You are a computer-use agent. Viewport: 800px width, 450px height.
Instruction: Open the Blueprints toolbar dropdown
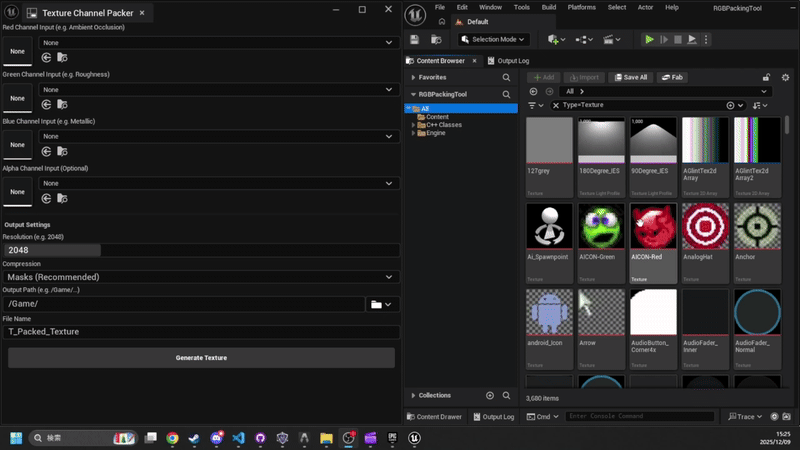pyautogui.click(x=584, y=39)
